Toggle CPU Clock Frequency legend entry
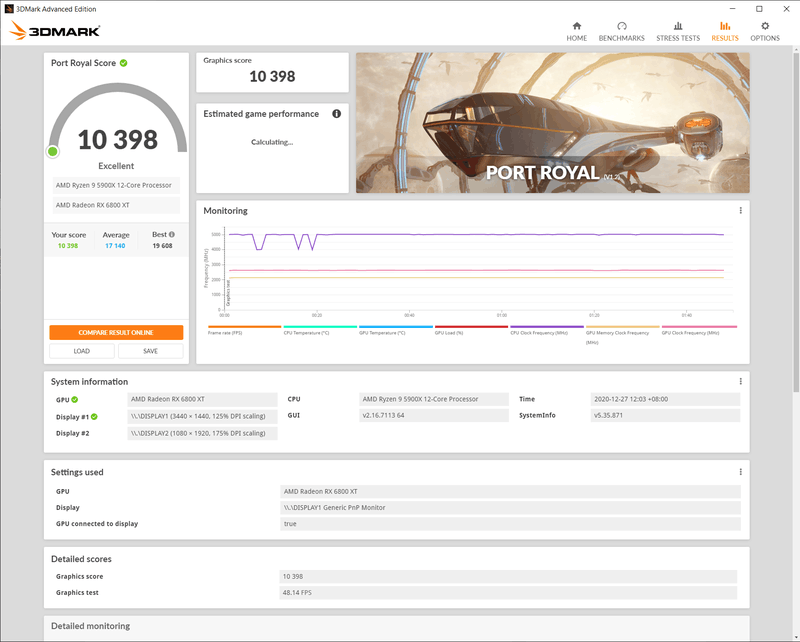This screenshot has width=800, height=642. click(546, 330)
